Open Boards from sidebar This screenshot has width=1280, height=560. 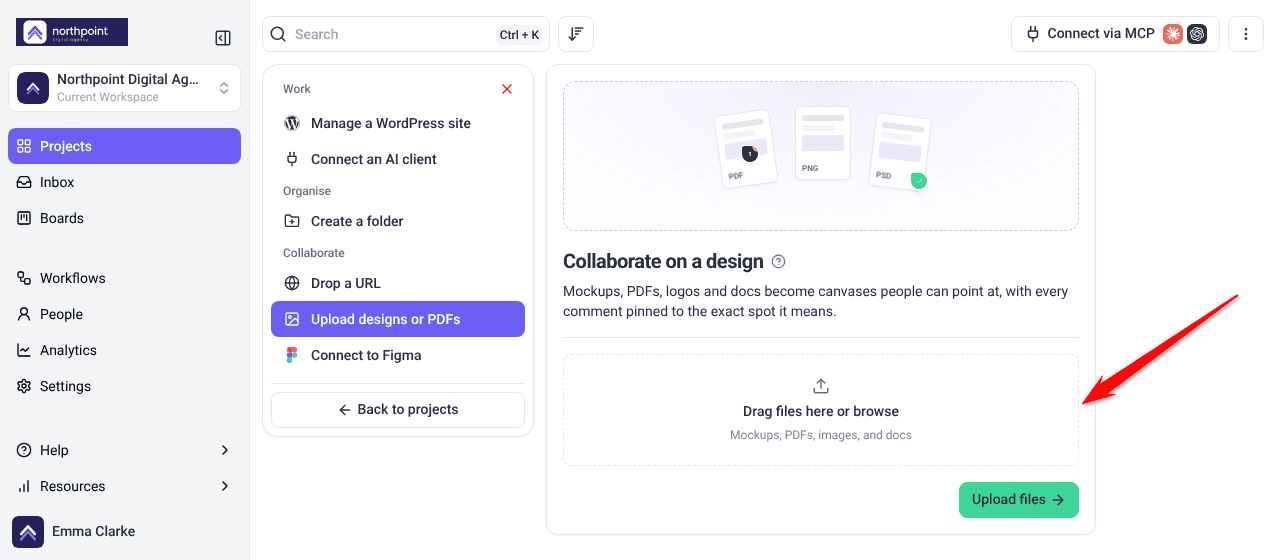tap(124, 218)
